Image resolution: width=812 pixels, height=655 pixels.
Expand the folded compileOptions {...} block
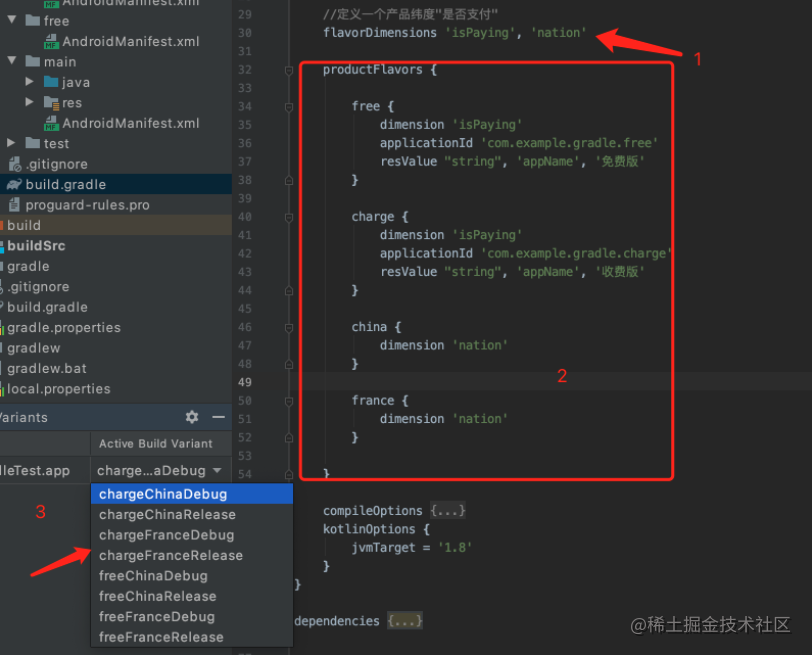click(448, 511)
